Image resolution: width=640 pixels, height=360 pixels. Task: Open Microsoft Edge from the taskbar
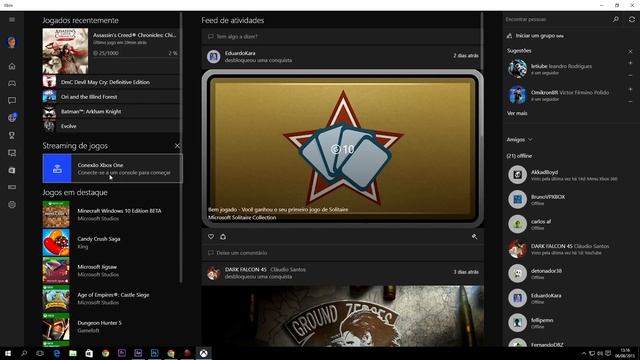[57, 353]
